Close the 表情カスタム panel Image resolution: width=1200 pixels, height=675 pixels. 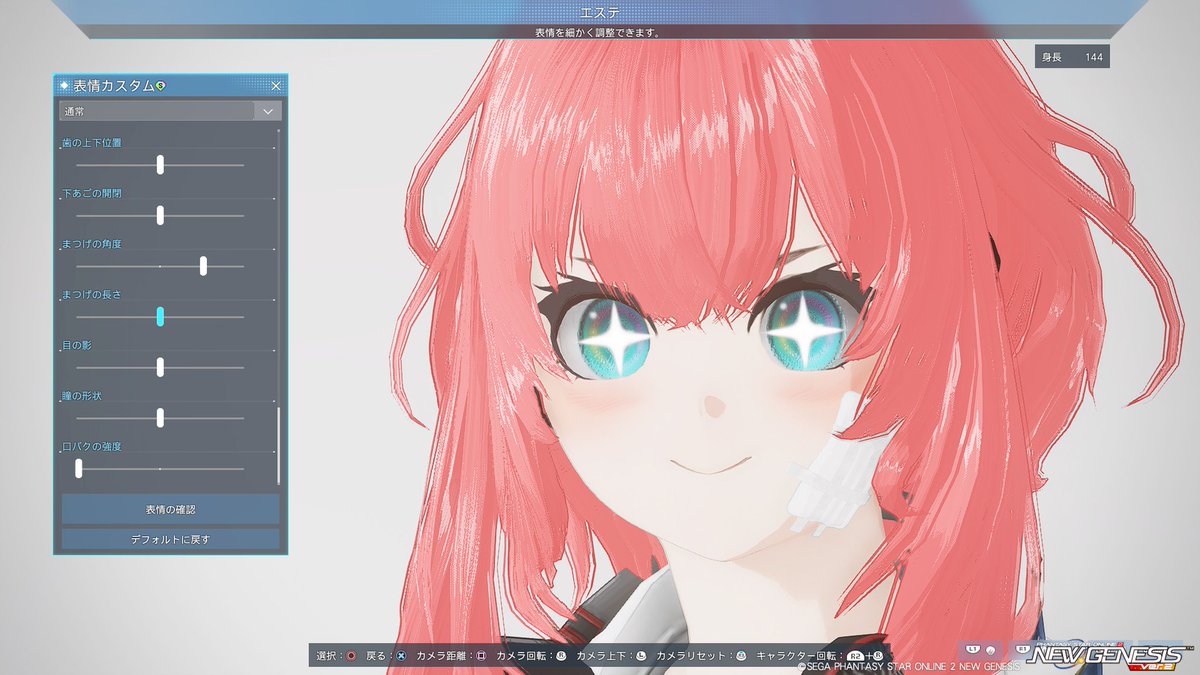point(276,86)
